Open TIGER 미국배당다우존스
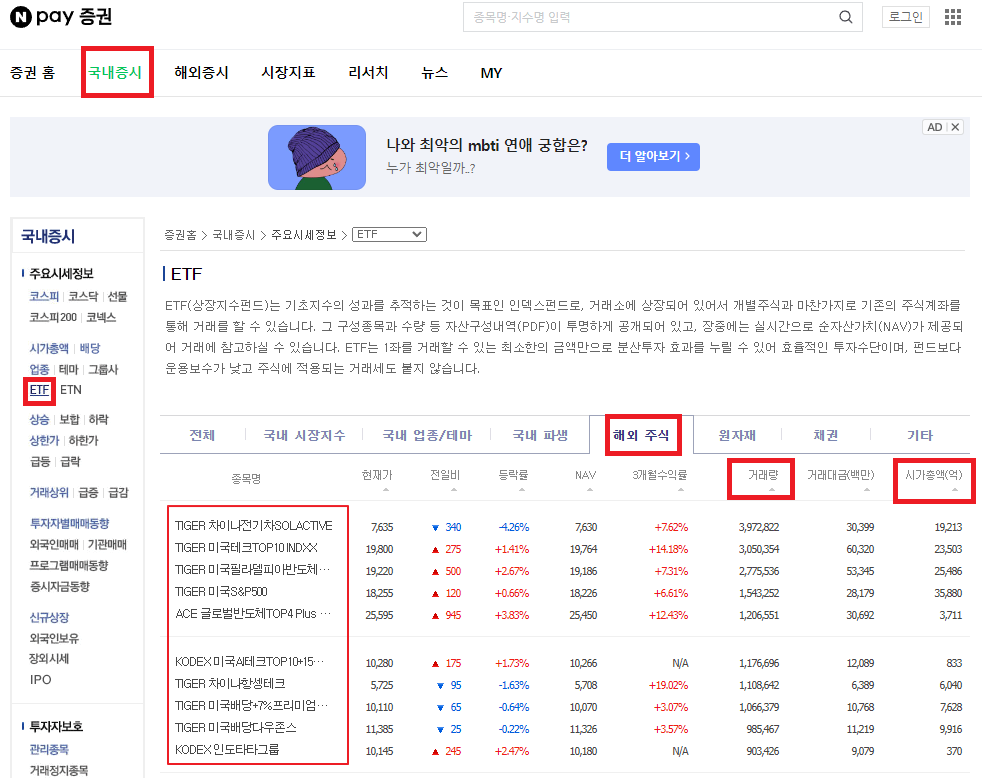This screenshot has width=982, height=778. point(235,727)
